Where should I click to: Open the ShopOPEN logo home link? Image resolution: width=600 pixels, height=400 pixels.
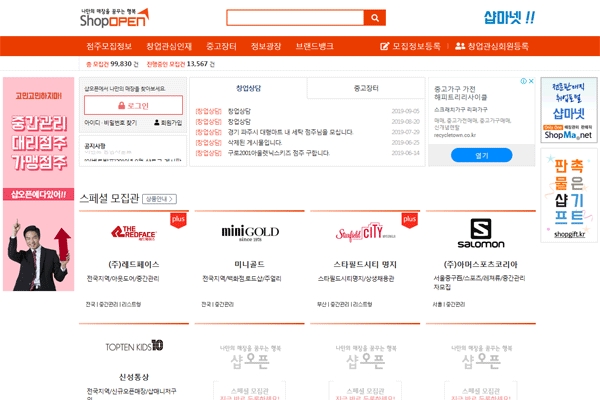tap(114, 18)
